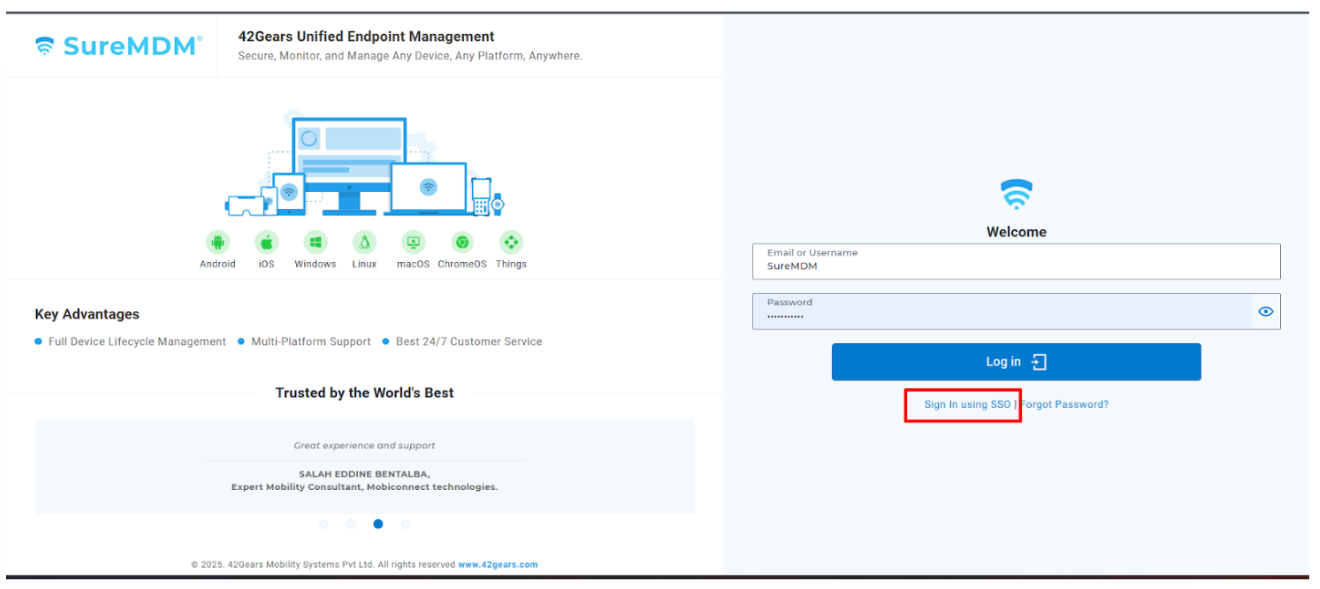Go to second testimonial carousel dot

pos(351,524)
